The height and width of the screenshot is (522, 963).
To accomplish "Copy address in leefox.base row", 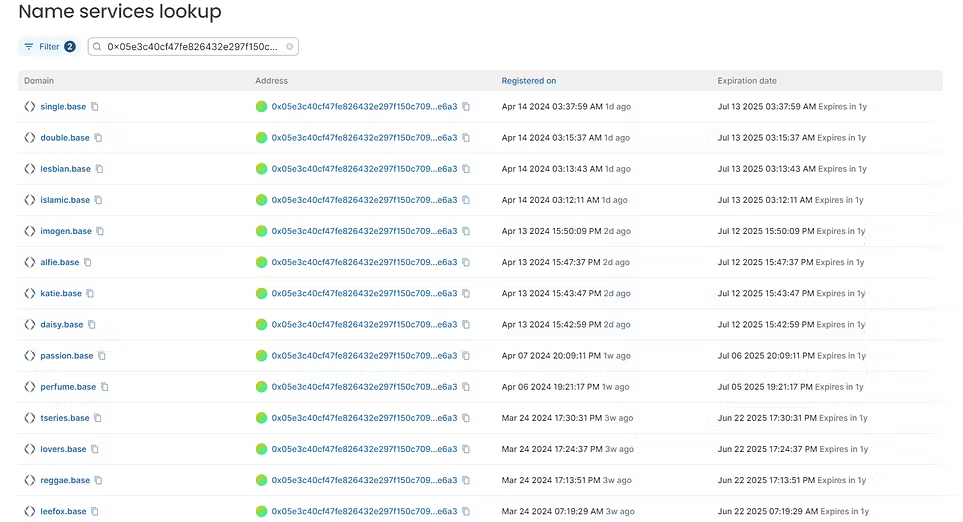I will click(x=466, y=511).
